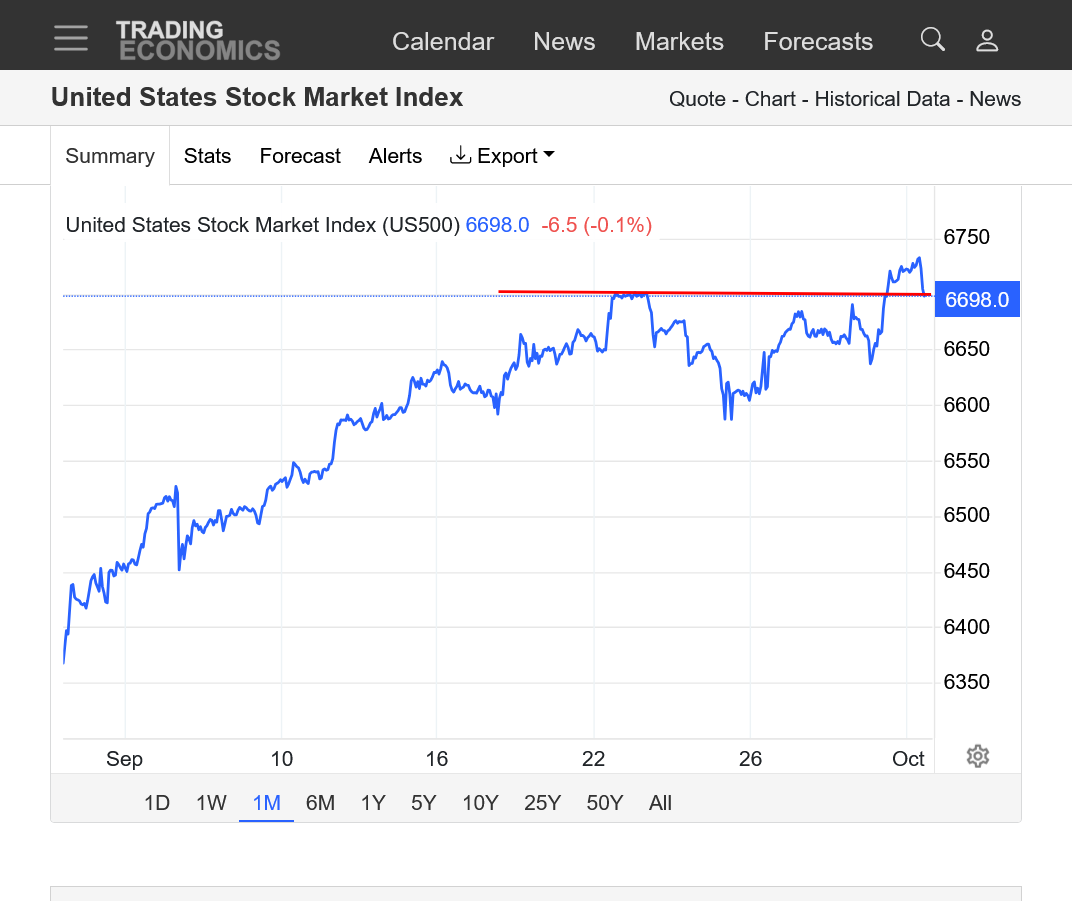Set chart range to 1D

[157, 803]
